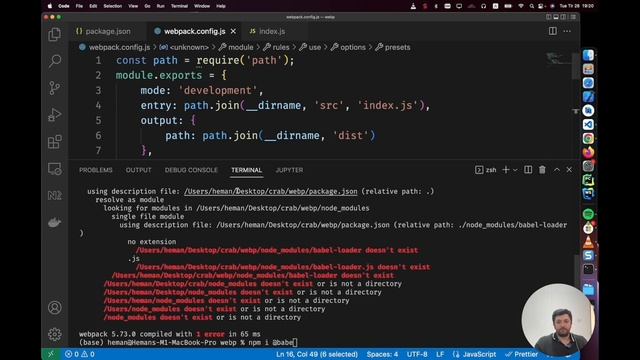The image size is (640, 360).
Task: Select the TERMINAL panel tab
Action: pos(247,170)
